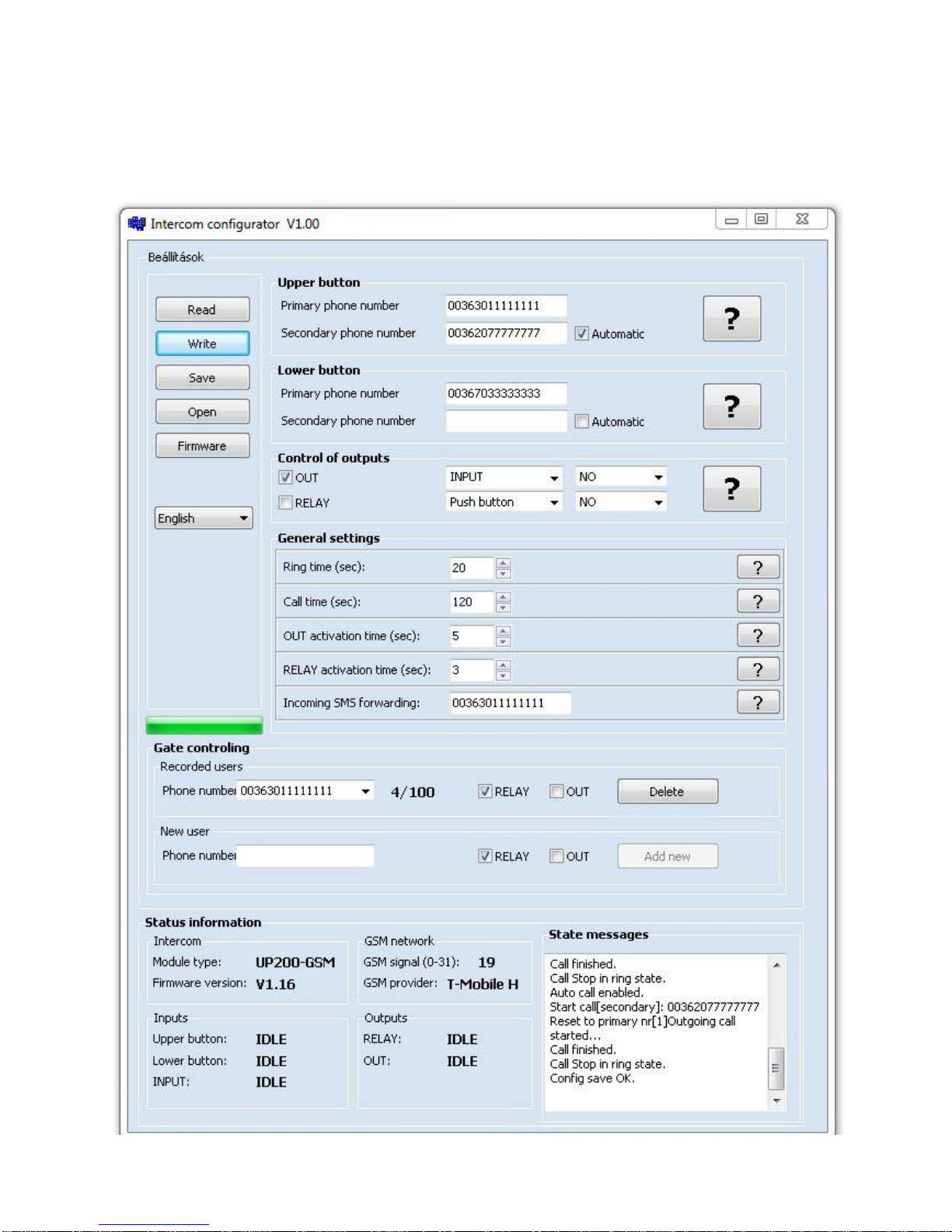The width and height of the screenshot is (952, 1232).
Task: Enable RELAY in Control of outputs
Action: tap(285, 503)
